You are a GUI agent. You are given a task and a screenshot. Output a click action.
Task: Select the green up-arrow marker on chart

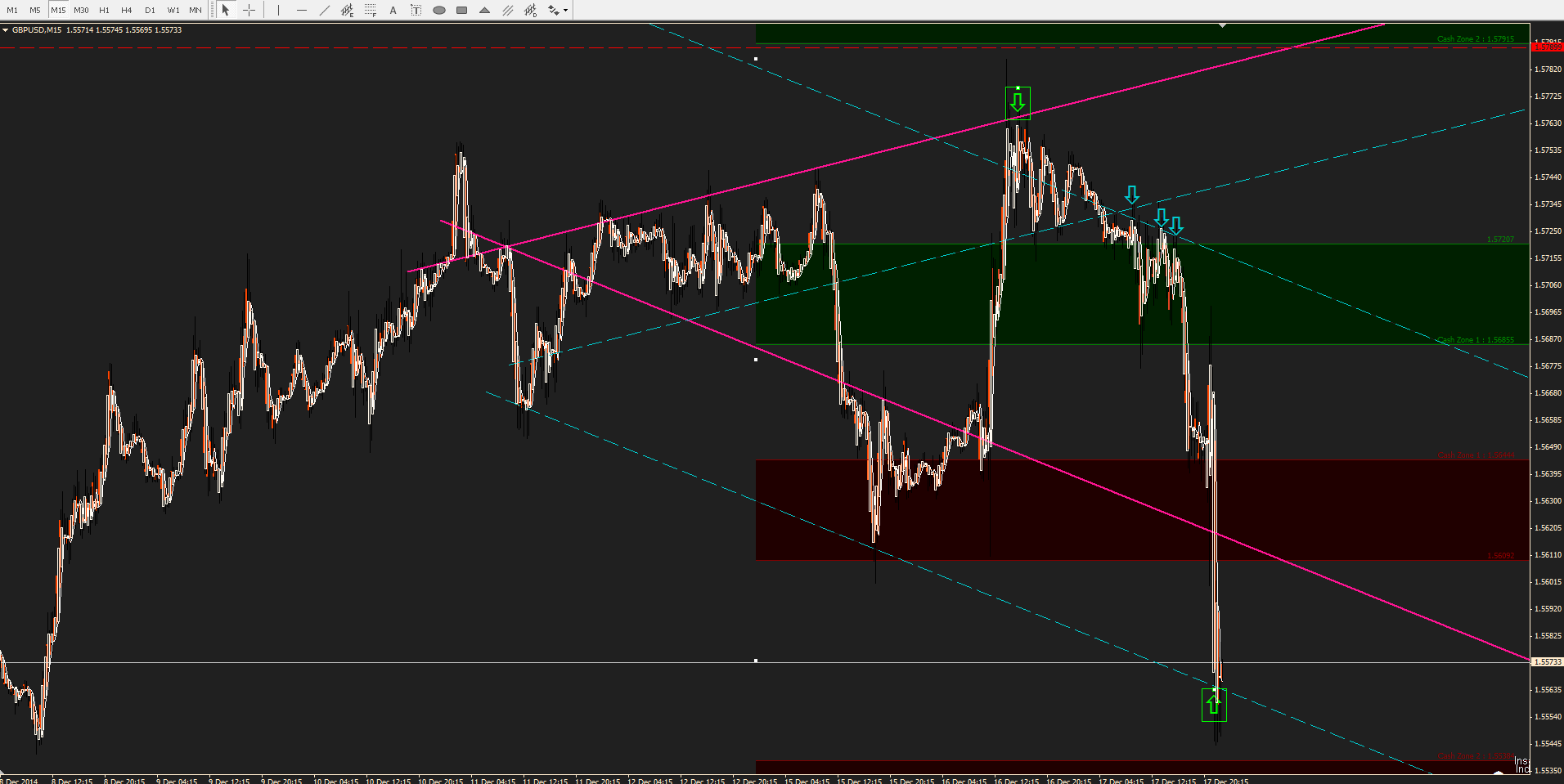[1213, 704]
